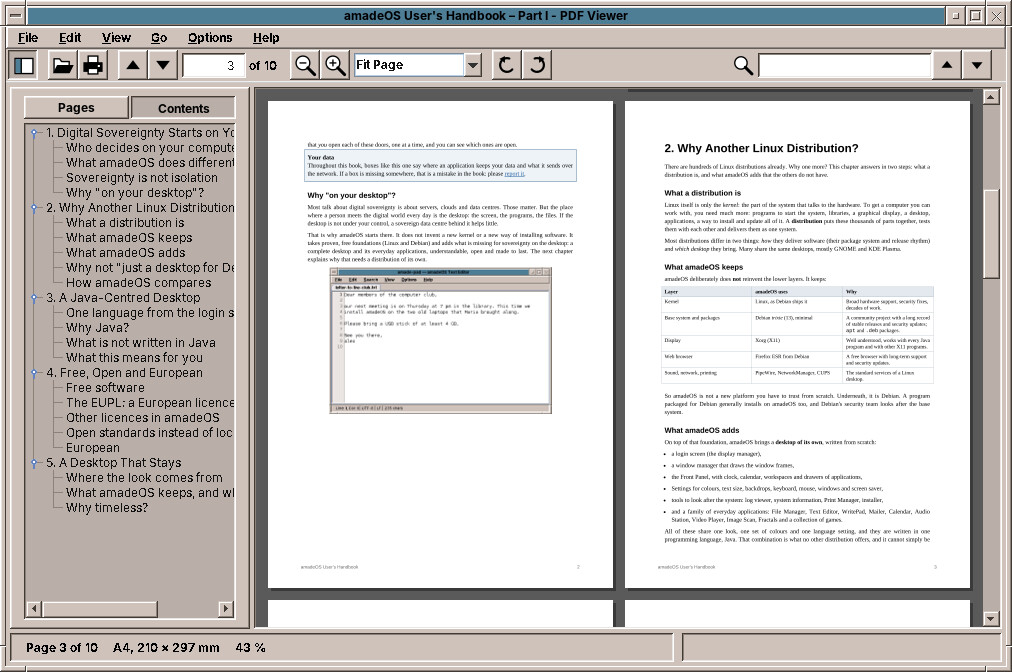Click the 'A4, 210 × 297 mm' status text
The width and height of the screenshot is (1012, 672).
166,647
